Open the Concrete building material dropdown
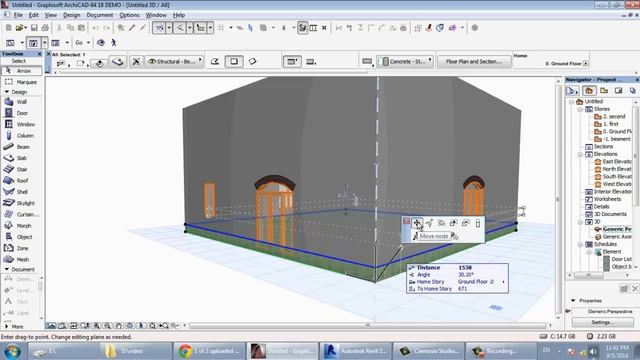Viewport: 640px width, 360px height. [405, 61]
